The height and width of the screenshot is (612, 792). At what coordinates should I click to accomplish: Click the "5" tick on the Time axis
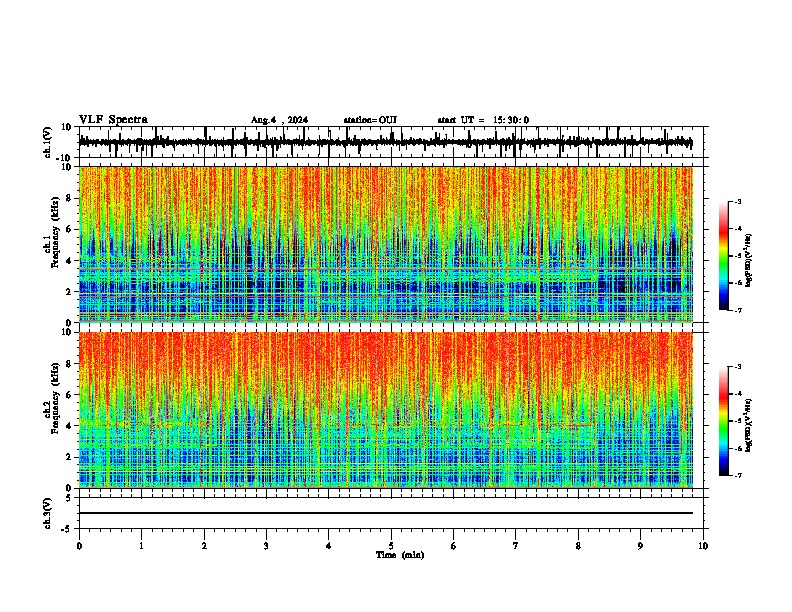pos(391,546)
